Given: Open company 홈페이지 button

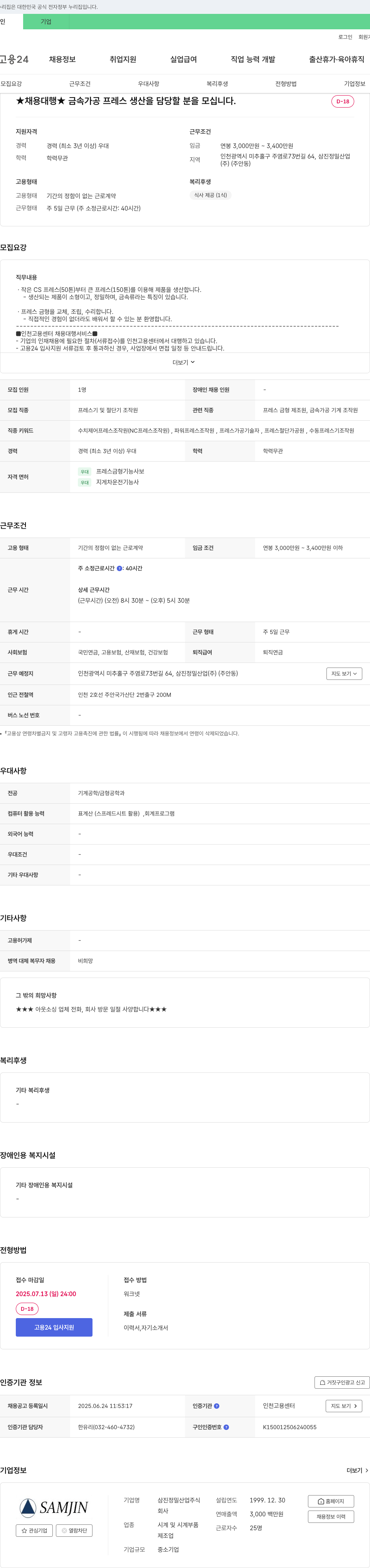Looking at the screenshot, I should [x=331, y=1501].
